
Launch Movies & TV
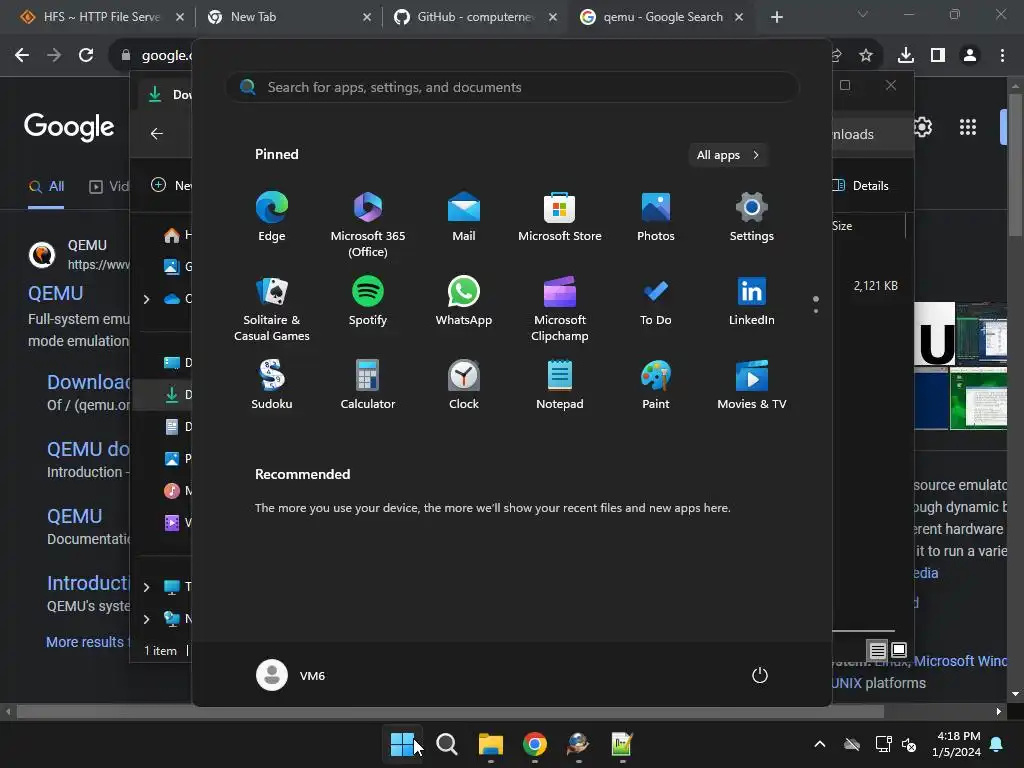point(752,385)
